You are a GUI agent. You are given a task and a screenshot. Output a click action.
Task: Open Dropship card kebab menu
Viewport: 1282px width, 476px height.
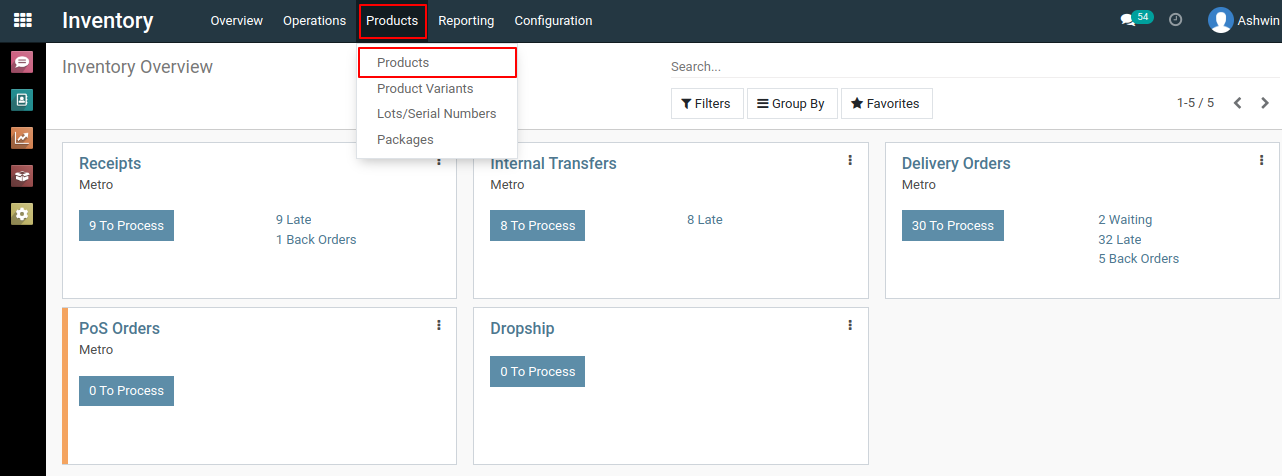(850, 325)
